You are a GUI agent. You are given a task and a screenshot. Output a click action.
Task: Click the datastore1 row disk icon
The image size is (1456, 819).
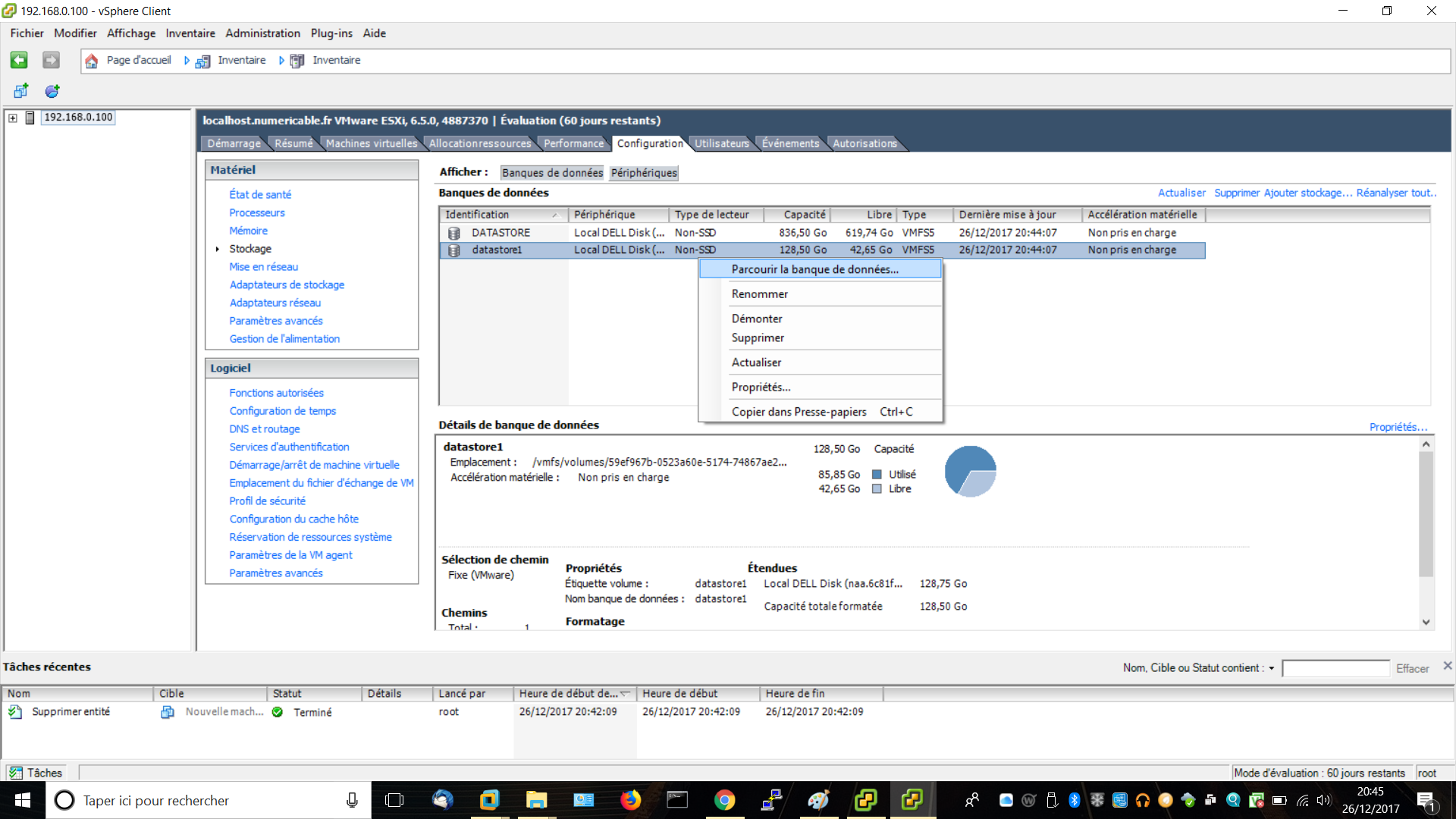pos(454,250)
